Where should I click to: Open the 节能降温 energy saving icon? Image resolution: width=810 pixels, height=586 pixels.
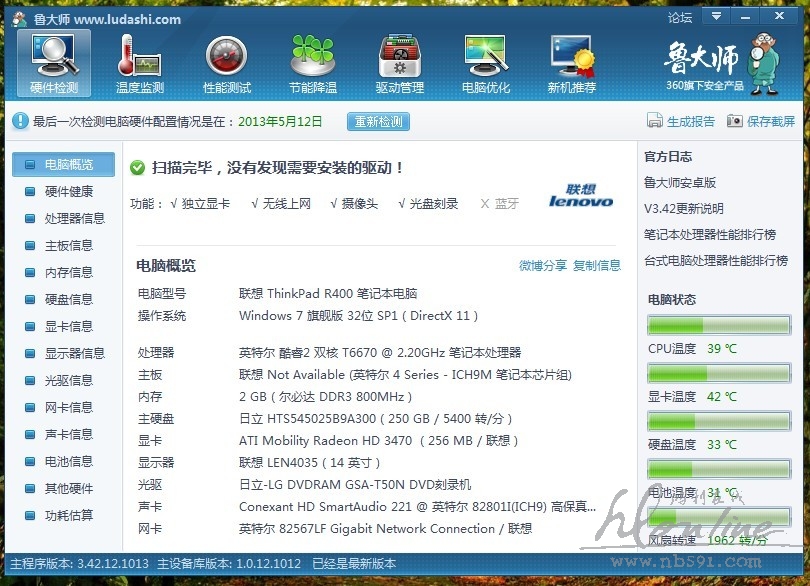pos(312,63)
